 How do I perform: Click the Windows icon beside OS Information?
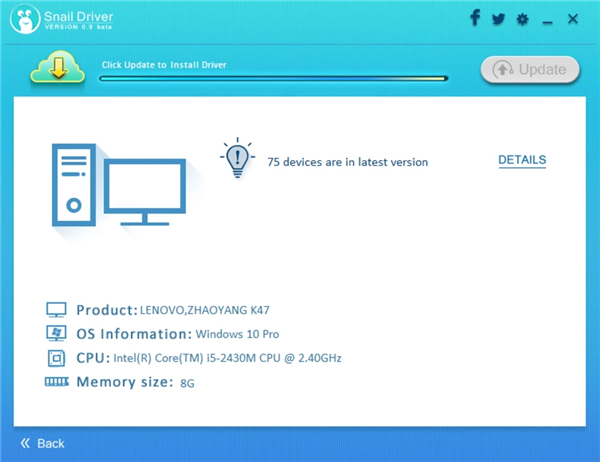click(56, 333)
